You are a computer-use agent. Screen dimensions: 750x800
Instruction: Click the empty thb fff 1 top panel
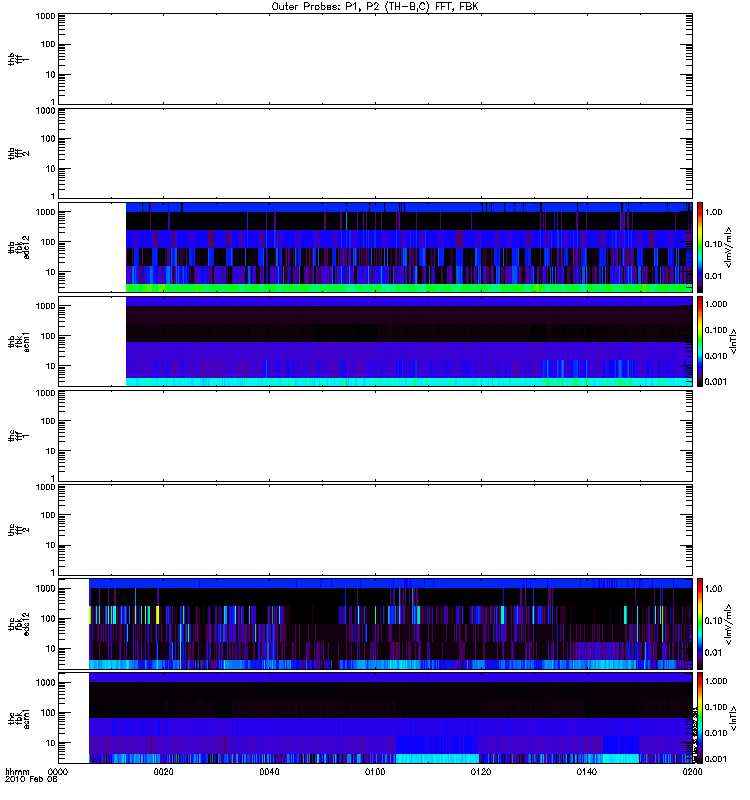(376, 59)
